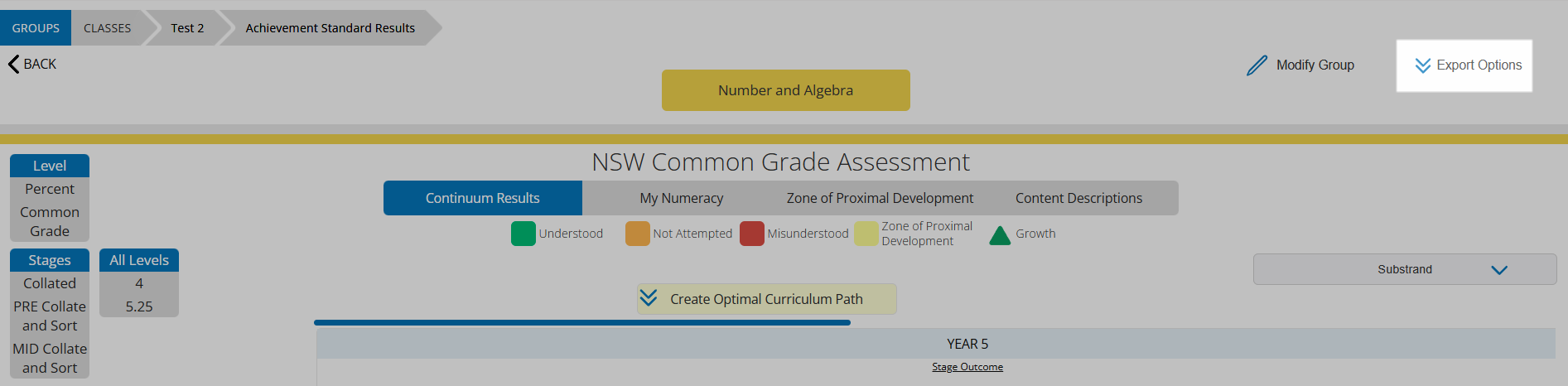Open the Substrand dropdown
This screenshot has height=386, width=1568.
click(x=1405, y=269)
